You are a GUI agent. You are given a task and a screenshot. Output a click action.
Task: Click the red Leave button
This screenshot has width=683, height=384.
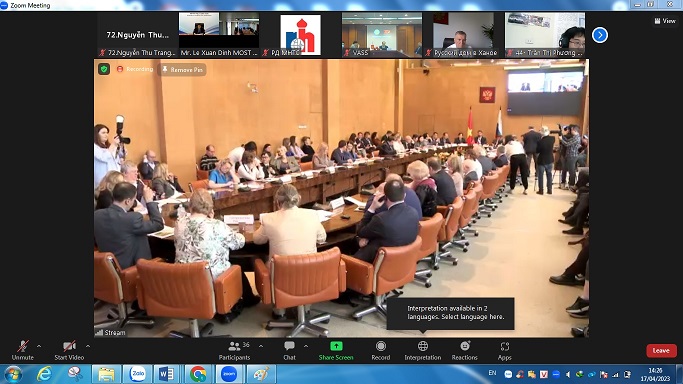(661, 350)
